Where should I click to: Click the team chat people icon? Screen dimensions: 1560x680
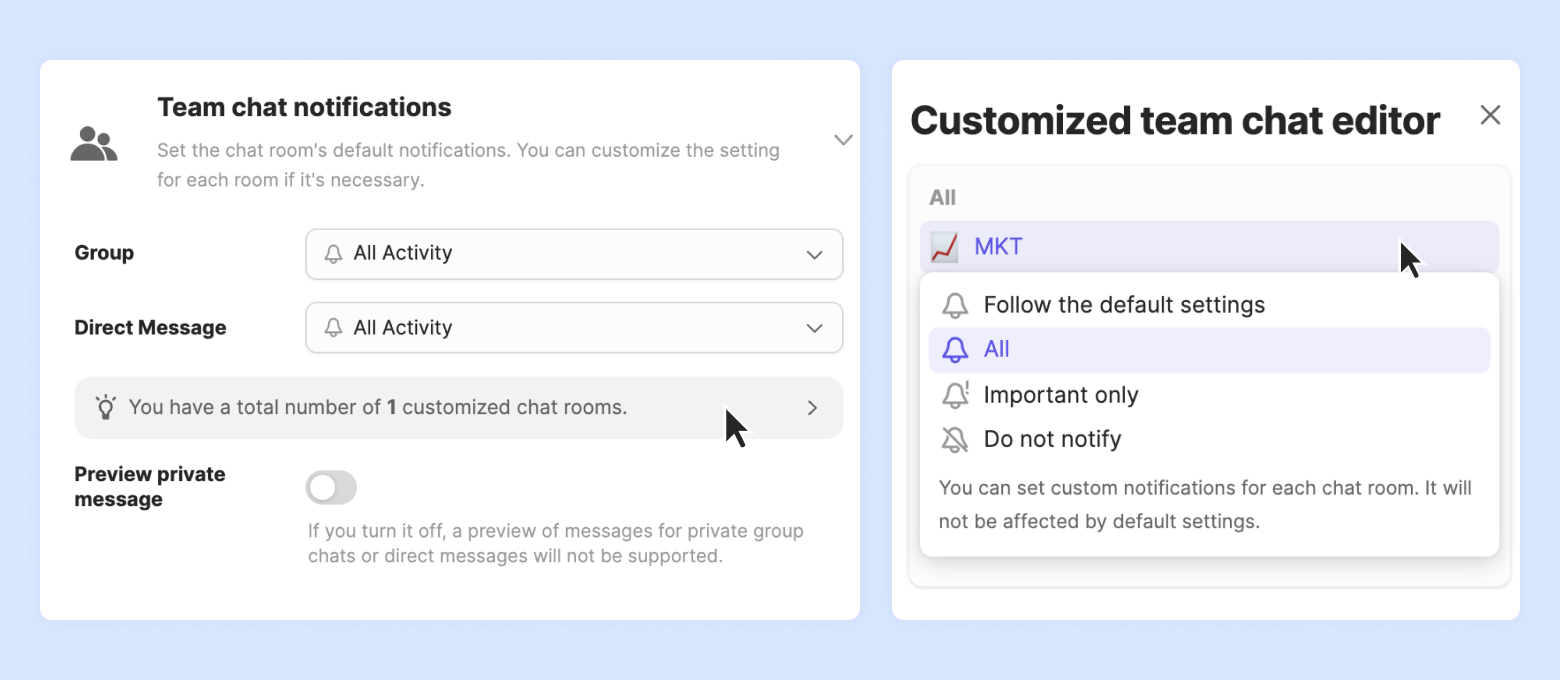[x=94, y=144]
